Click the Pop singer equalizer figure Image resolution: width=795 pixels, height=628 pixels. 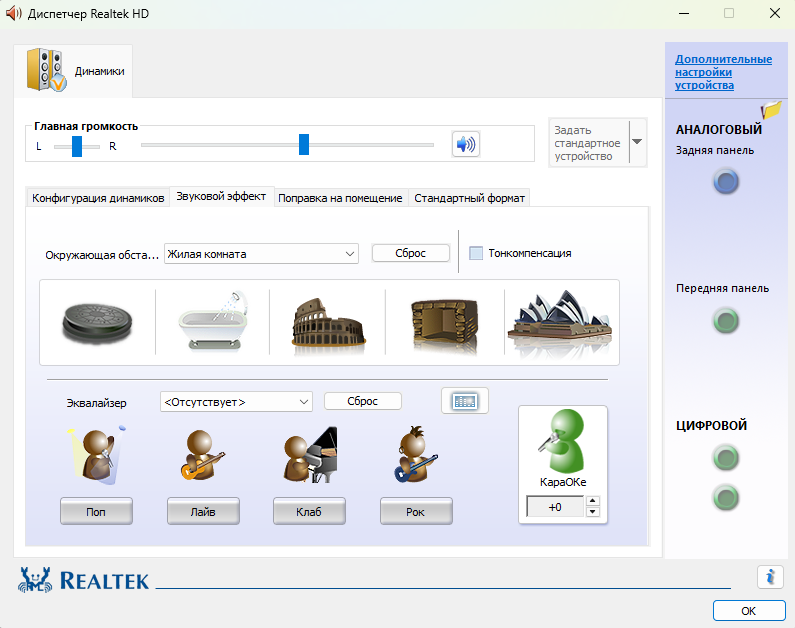(x=96, y=455)
